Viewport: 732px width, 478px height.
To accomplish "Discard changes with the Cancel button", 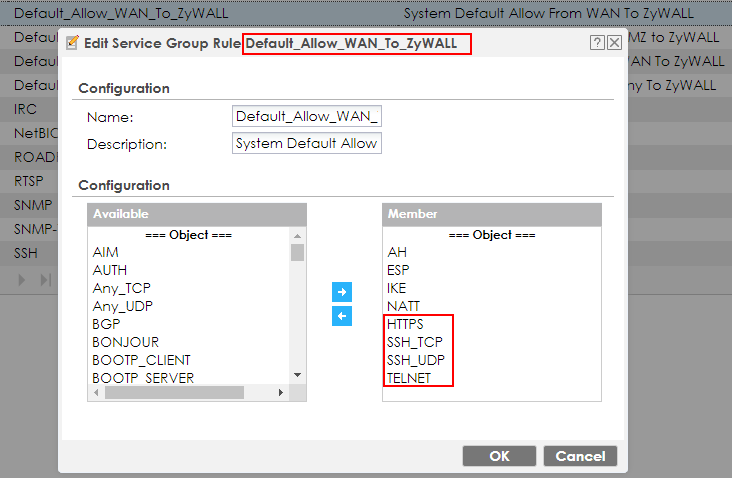I will pos(580,456).
